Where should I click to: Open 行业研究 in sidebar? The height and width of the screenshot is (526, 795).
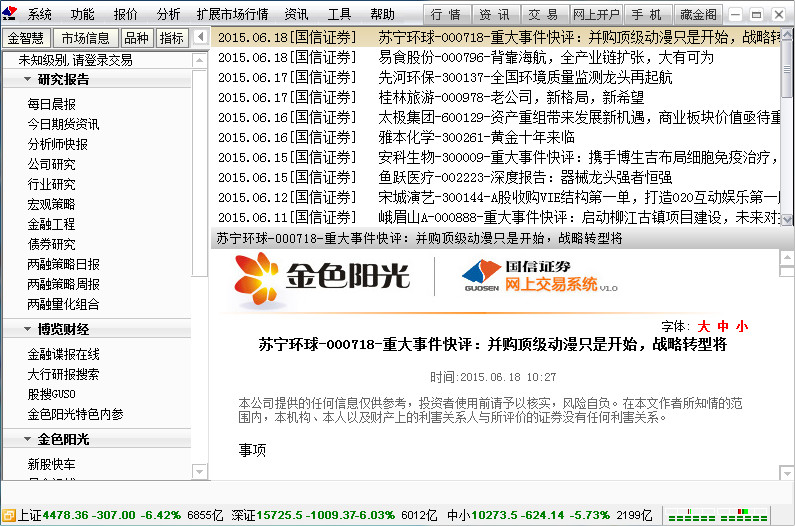pos(52,185)
